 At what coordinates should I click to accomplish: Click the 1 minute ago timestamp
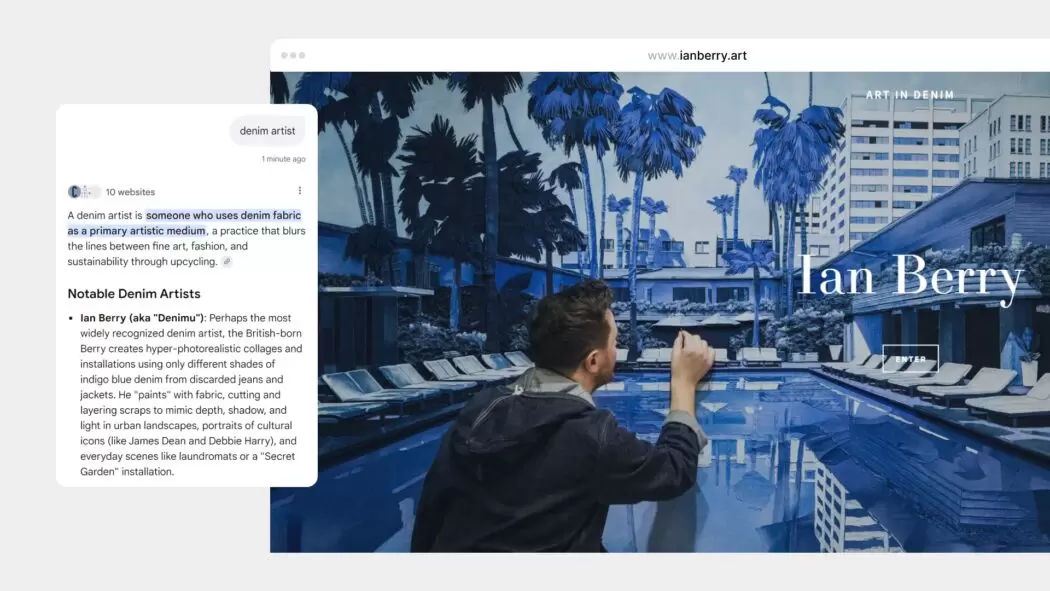tap(283, 158)
